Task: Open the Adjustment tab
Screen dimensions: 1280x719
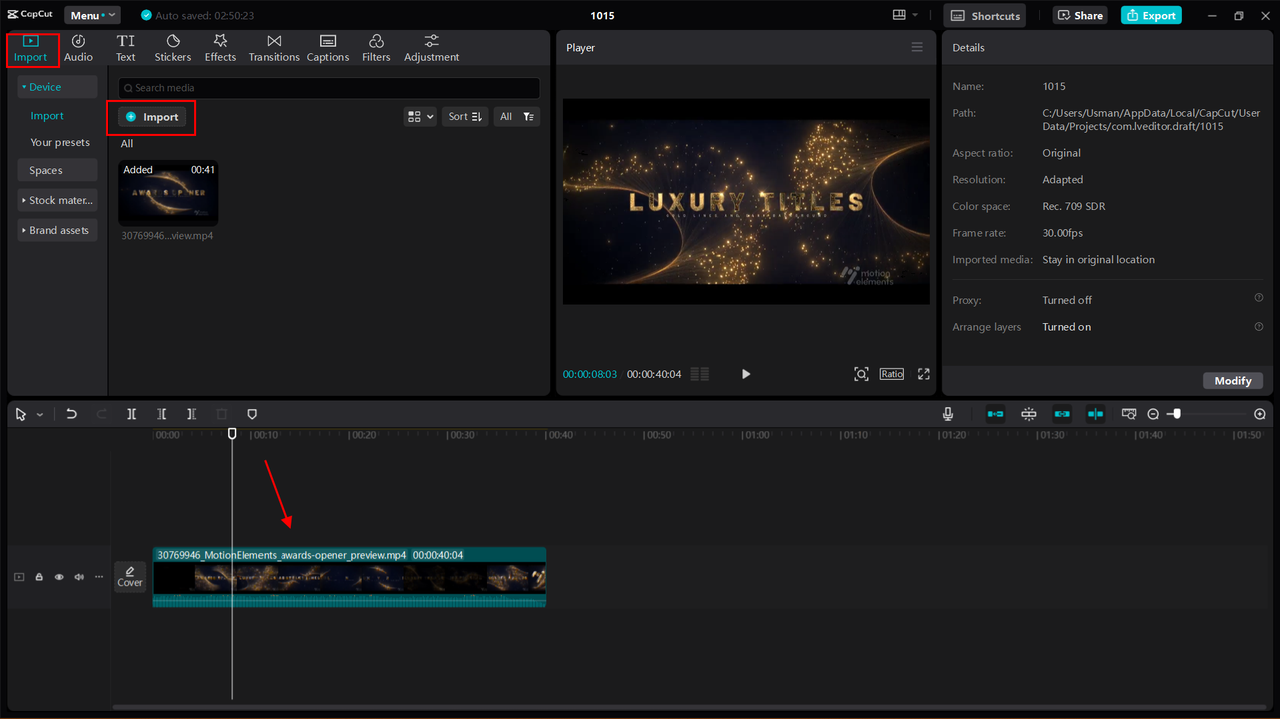Action: pyautogui.click(x=431, y=47)
